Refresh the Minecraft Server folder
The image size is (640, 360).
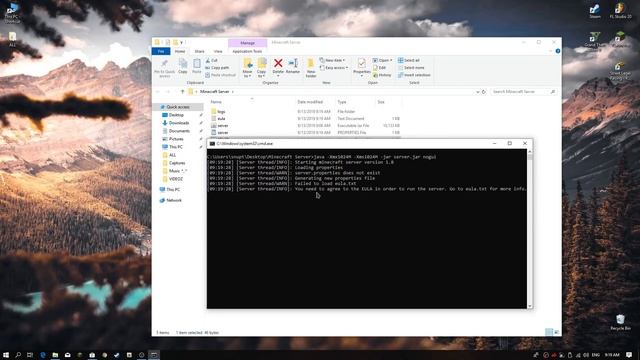[x=484, y=92]
